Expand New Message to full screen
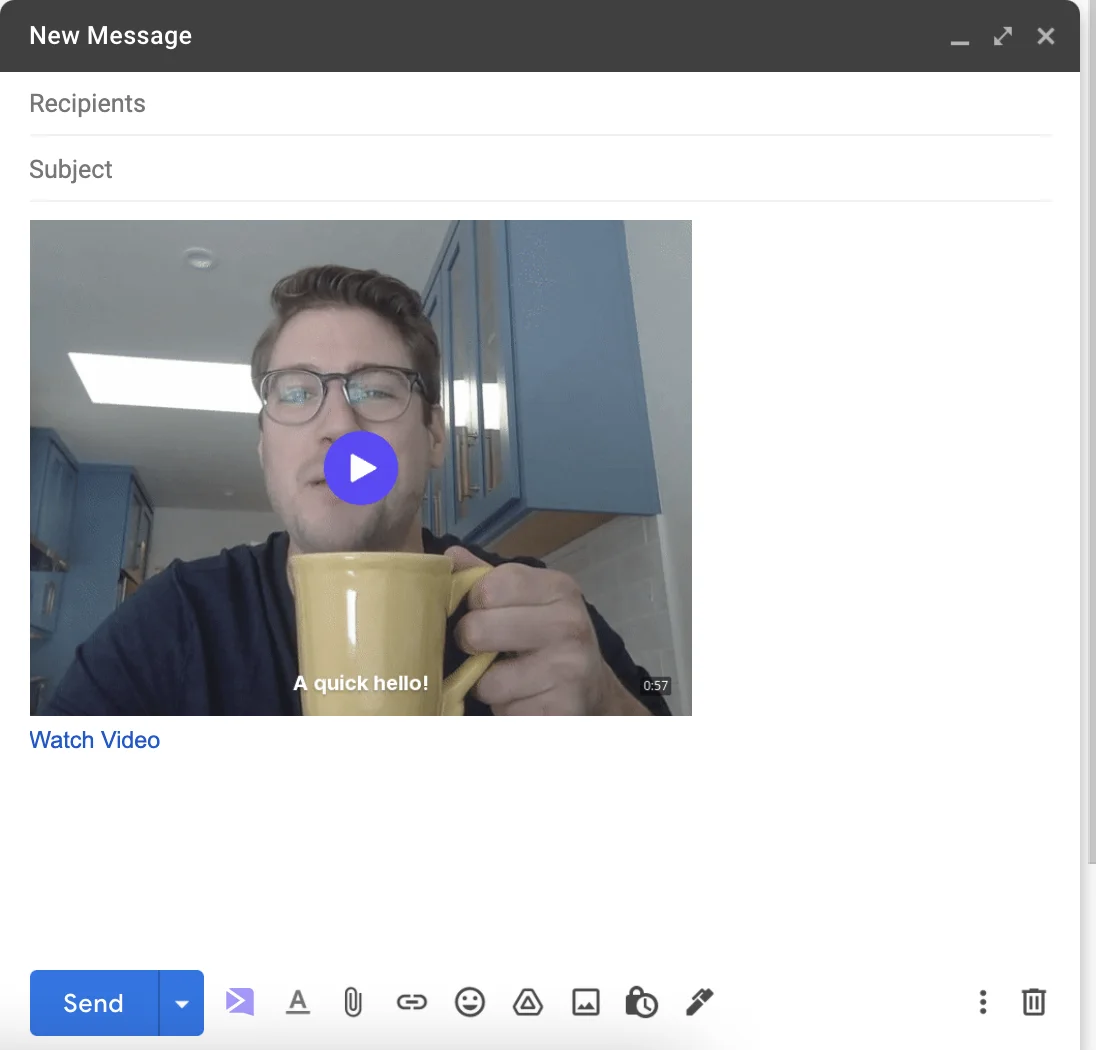This screenshot has height=1050, width=1096. (x=1003, y=36)
